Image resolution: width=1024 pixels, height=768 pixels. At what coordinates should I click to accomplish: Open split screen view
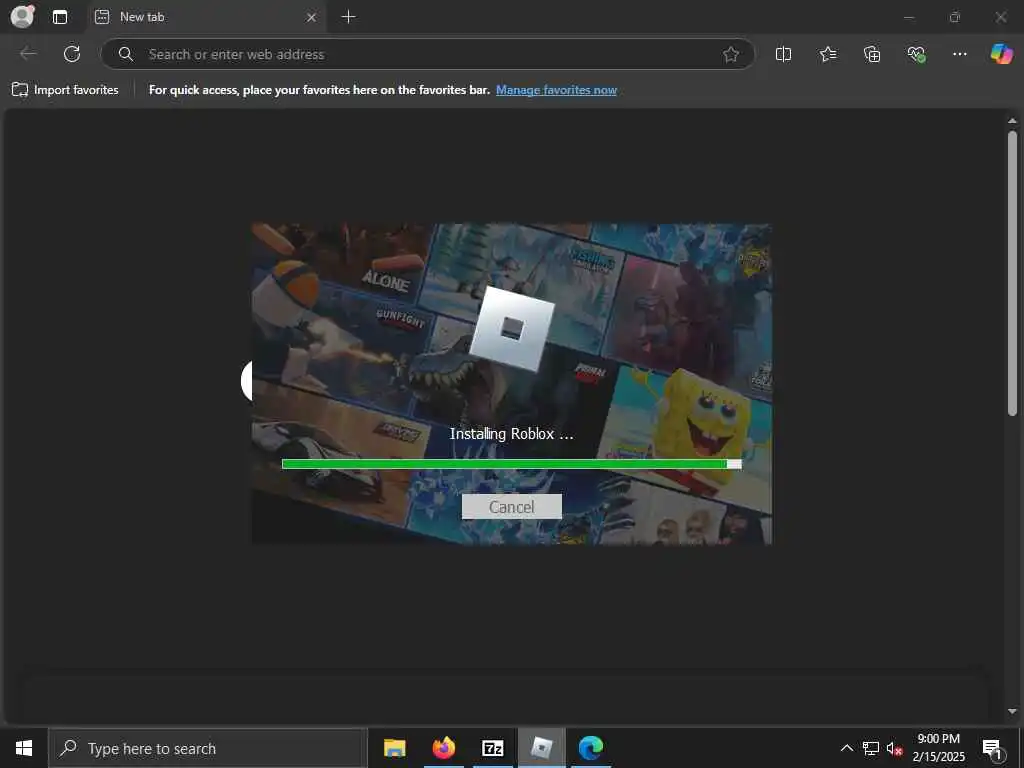click(783, 54)
